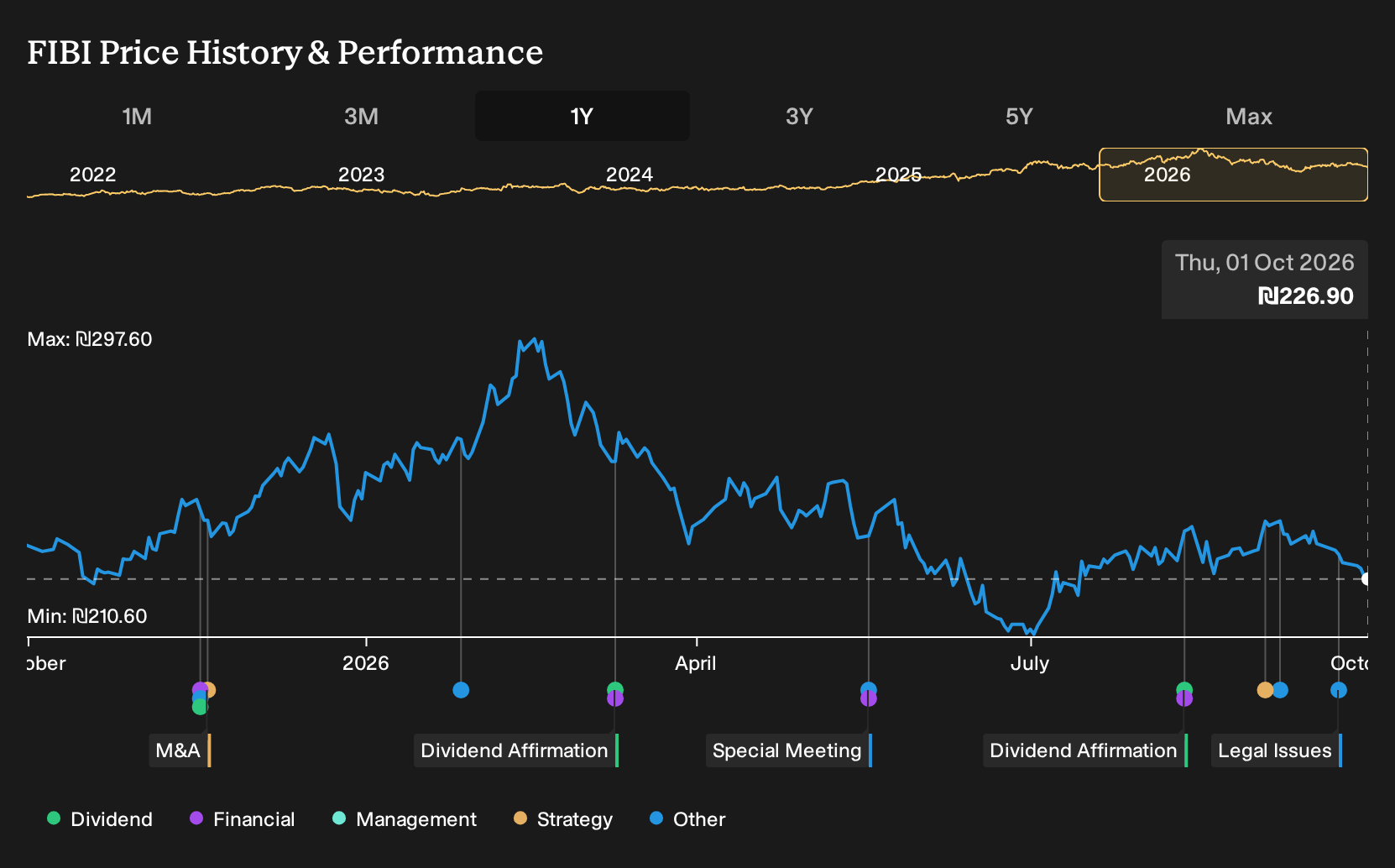Select the active 1Y range tab
Viewport: 1395px width, 868px height.
(x=583, y=117)
